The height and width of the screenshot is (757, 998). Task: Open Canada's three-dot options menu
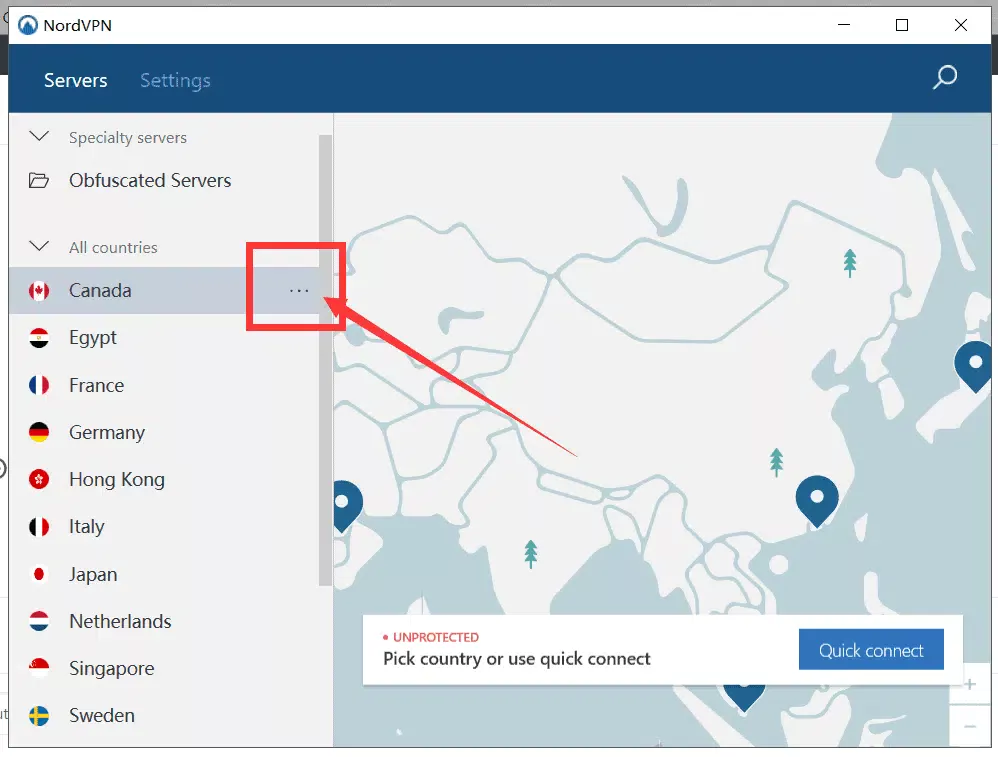[x=299, y=291]
